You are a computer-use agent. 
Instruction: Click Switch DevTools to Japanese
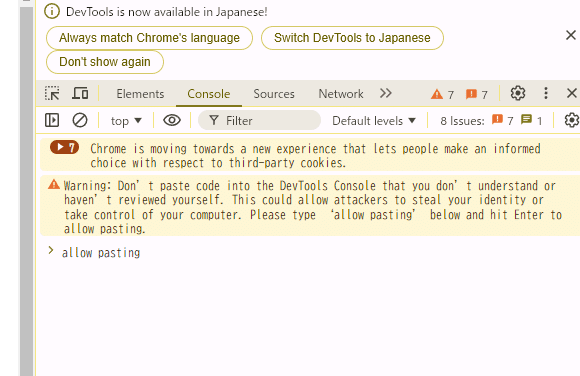[x=352, y=38]
